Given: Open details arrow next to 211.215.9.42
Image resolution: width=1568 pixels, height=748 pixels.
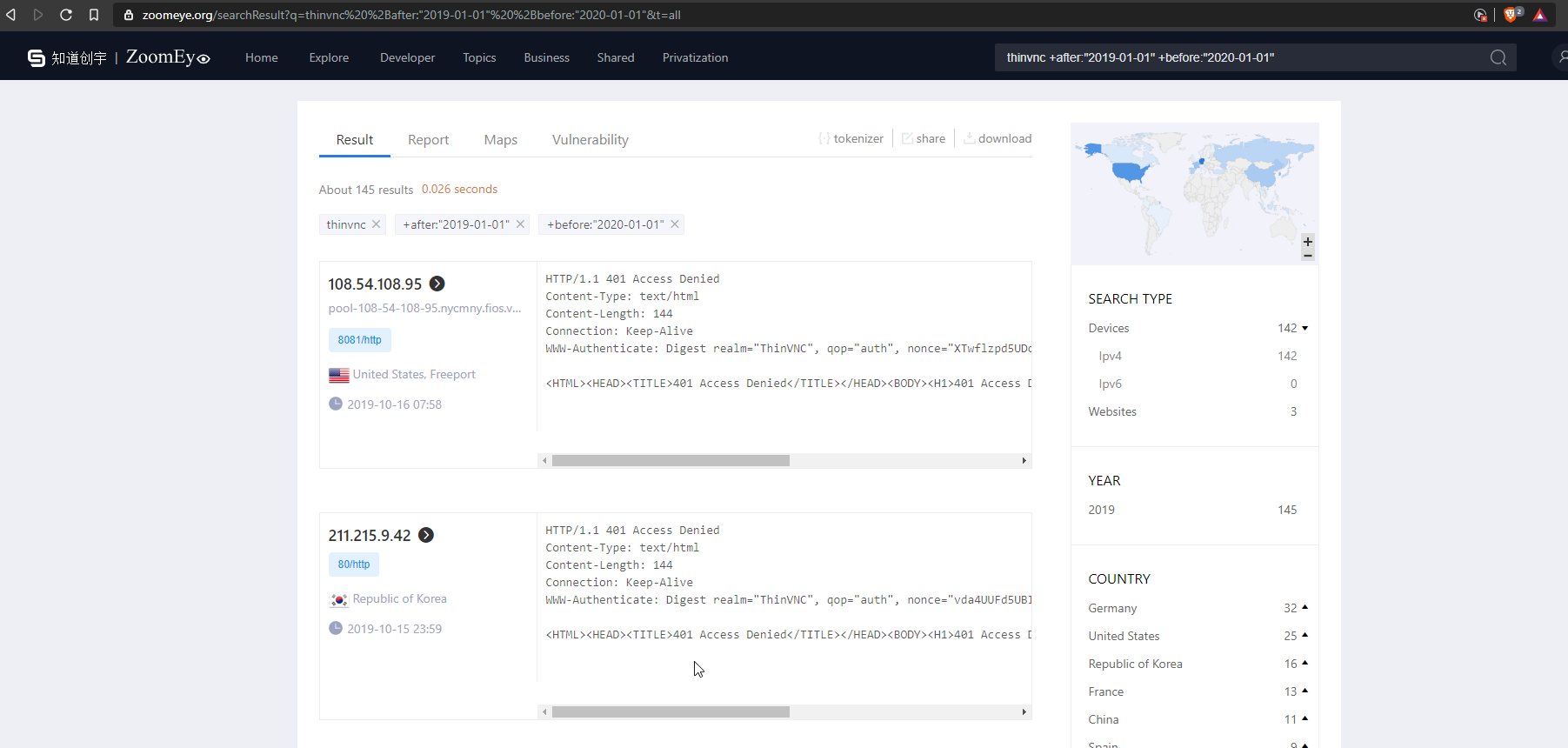Looking at the screenshot, I should click(426, 535).
